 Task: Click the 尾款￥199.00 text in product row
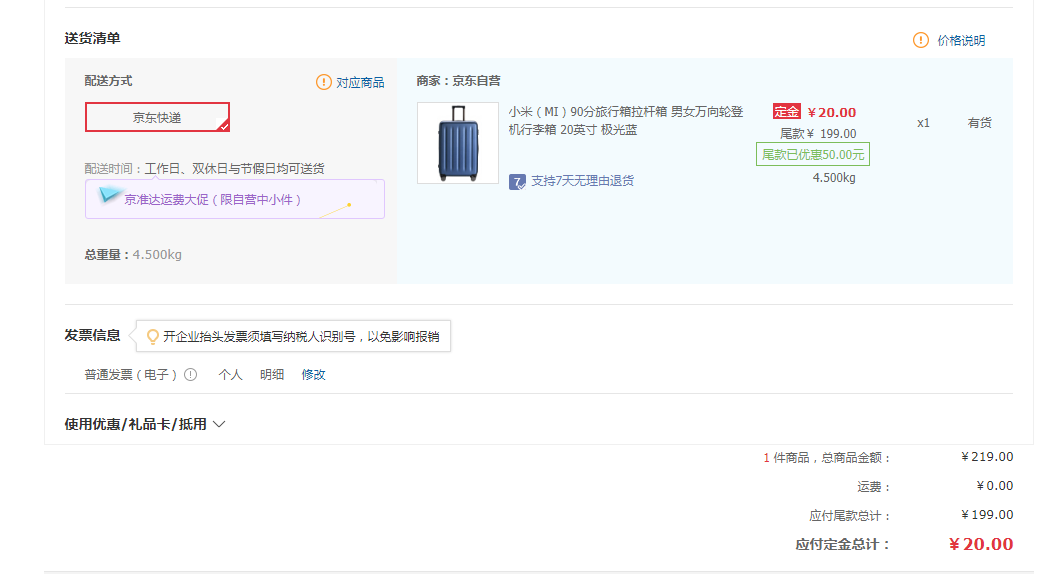coord(818,134)
